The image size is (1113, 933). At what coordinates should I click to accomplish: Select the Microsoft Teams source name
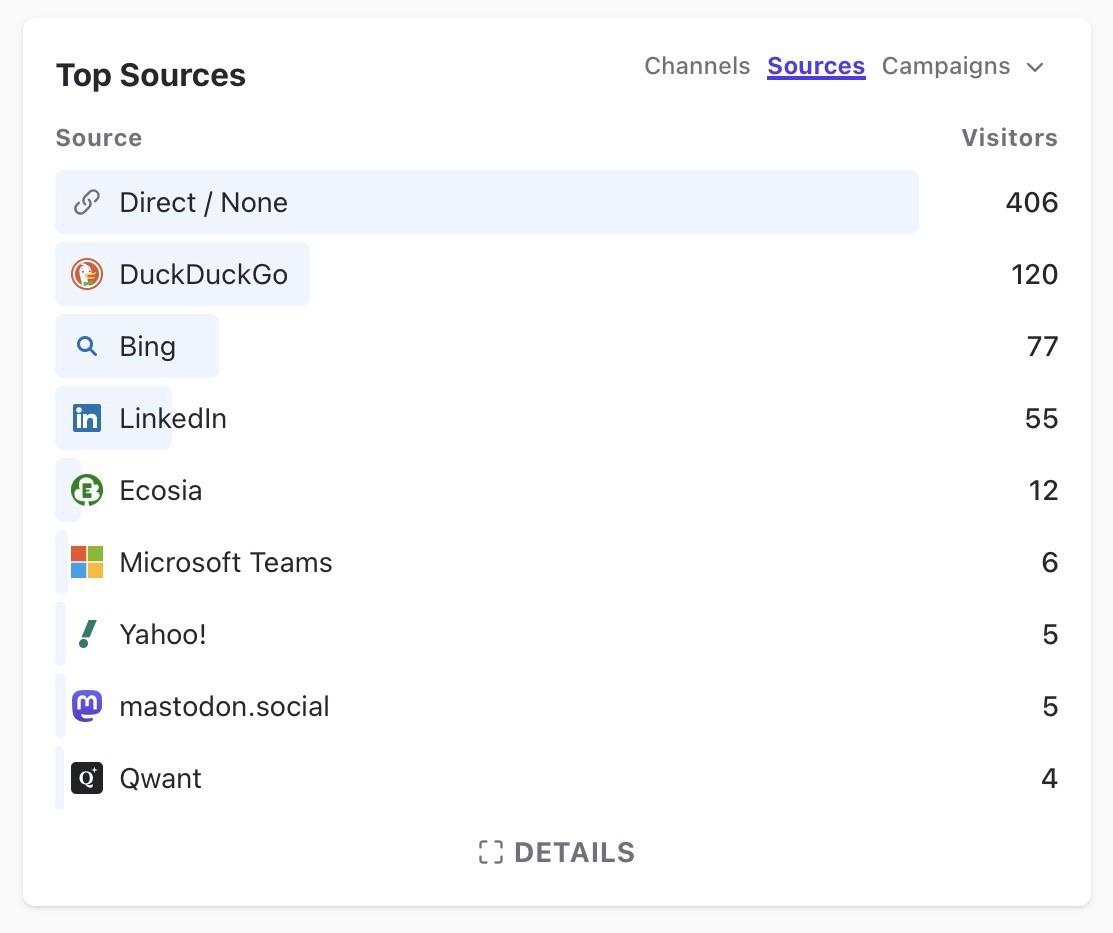pyautogui.click(x=226, y=563)
